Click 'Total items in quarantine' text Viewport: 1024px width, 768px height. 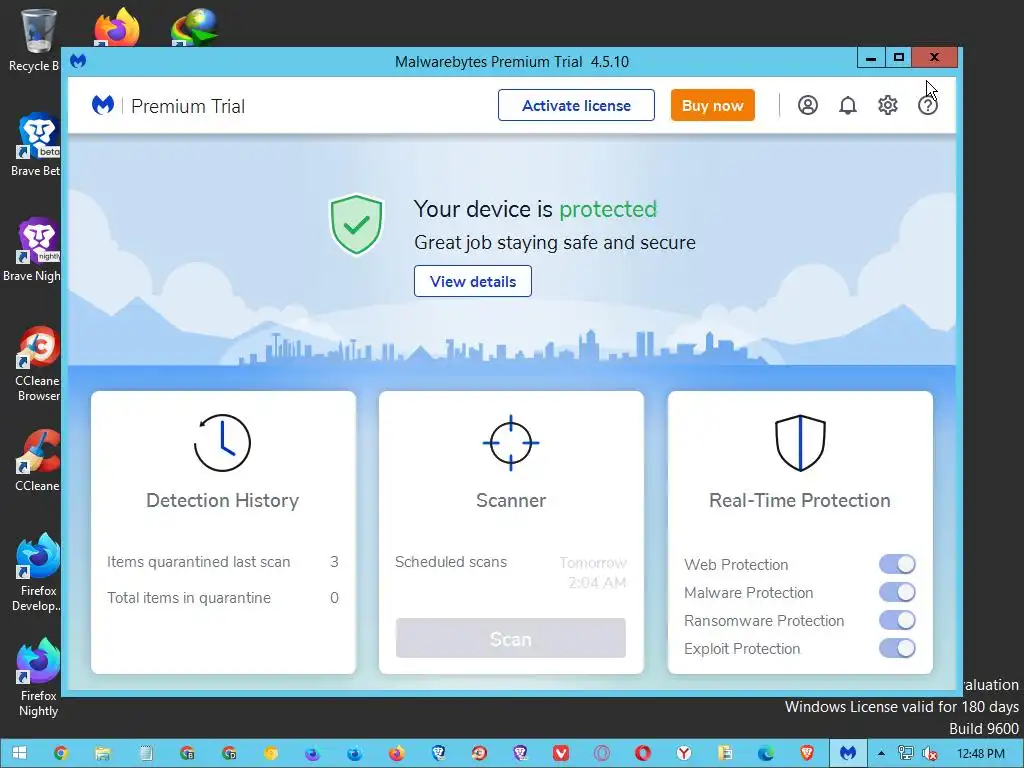(x=189, y=598)
